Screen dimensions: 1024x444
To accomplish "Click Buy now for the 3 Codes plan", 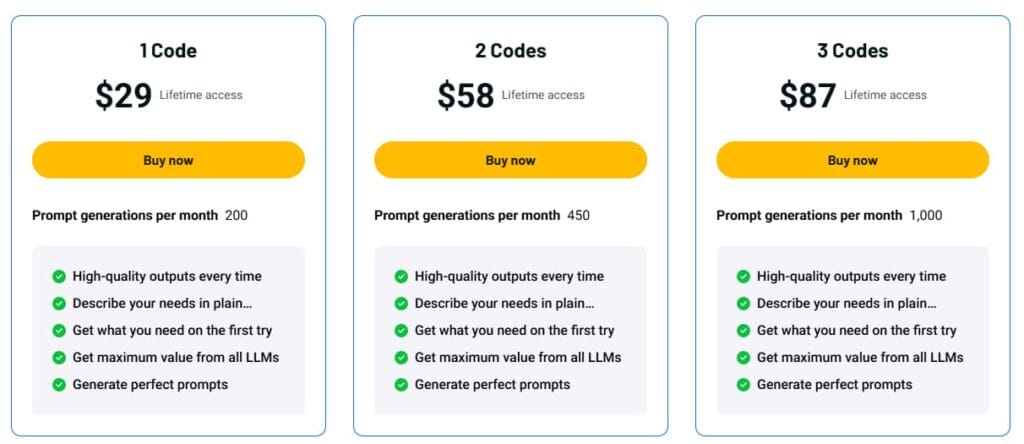I will click(853, 160).
